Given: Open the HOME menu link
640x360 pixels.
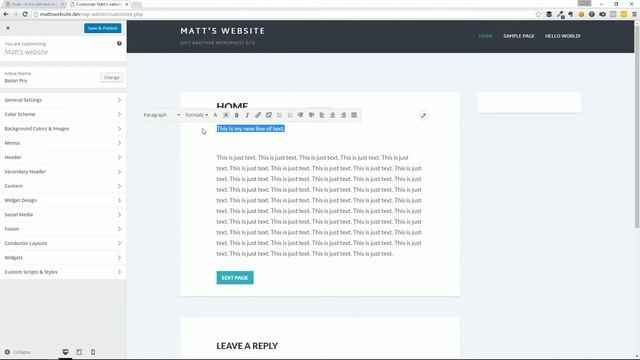Looking at the screenshot, I should click(485, 36).
